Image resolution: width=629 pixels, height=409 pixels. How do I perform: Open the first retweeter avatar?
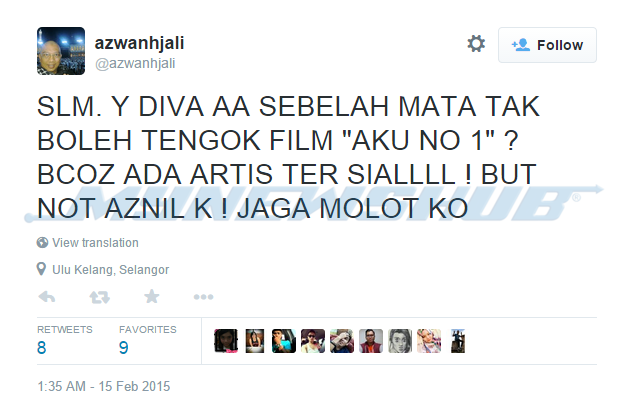226,341
